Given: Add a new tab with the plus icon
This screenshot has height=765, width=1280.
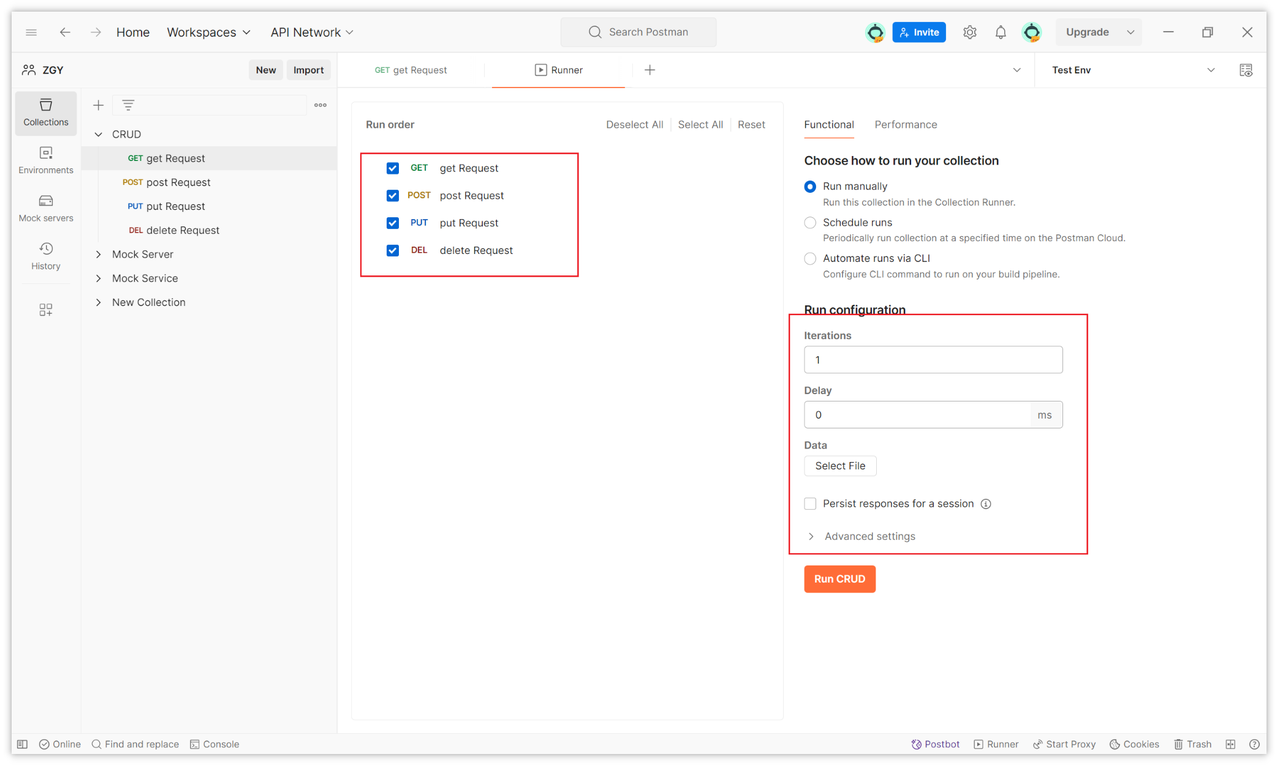Looking at the screenshot, I should (x=650, y=70).
